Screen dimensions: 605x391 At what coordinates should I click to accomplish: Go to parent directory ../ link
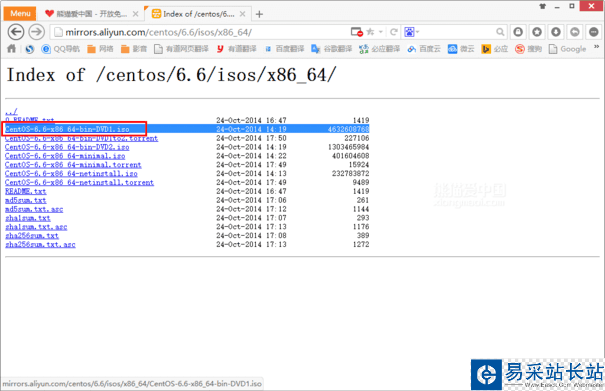(11, 112)
